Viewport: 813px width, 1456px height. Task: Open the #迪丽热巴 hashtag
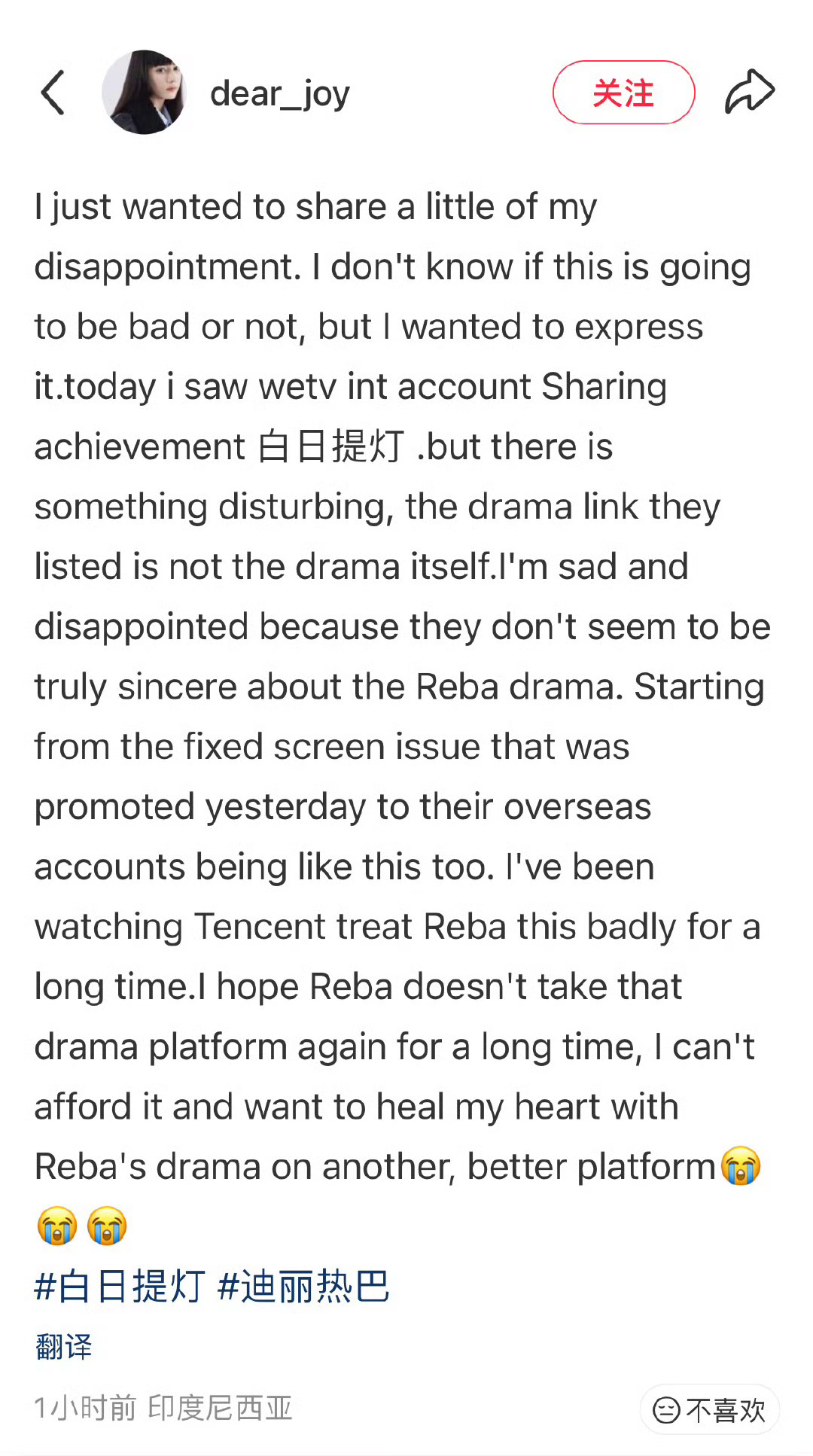(x=303, y=1286)
